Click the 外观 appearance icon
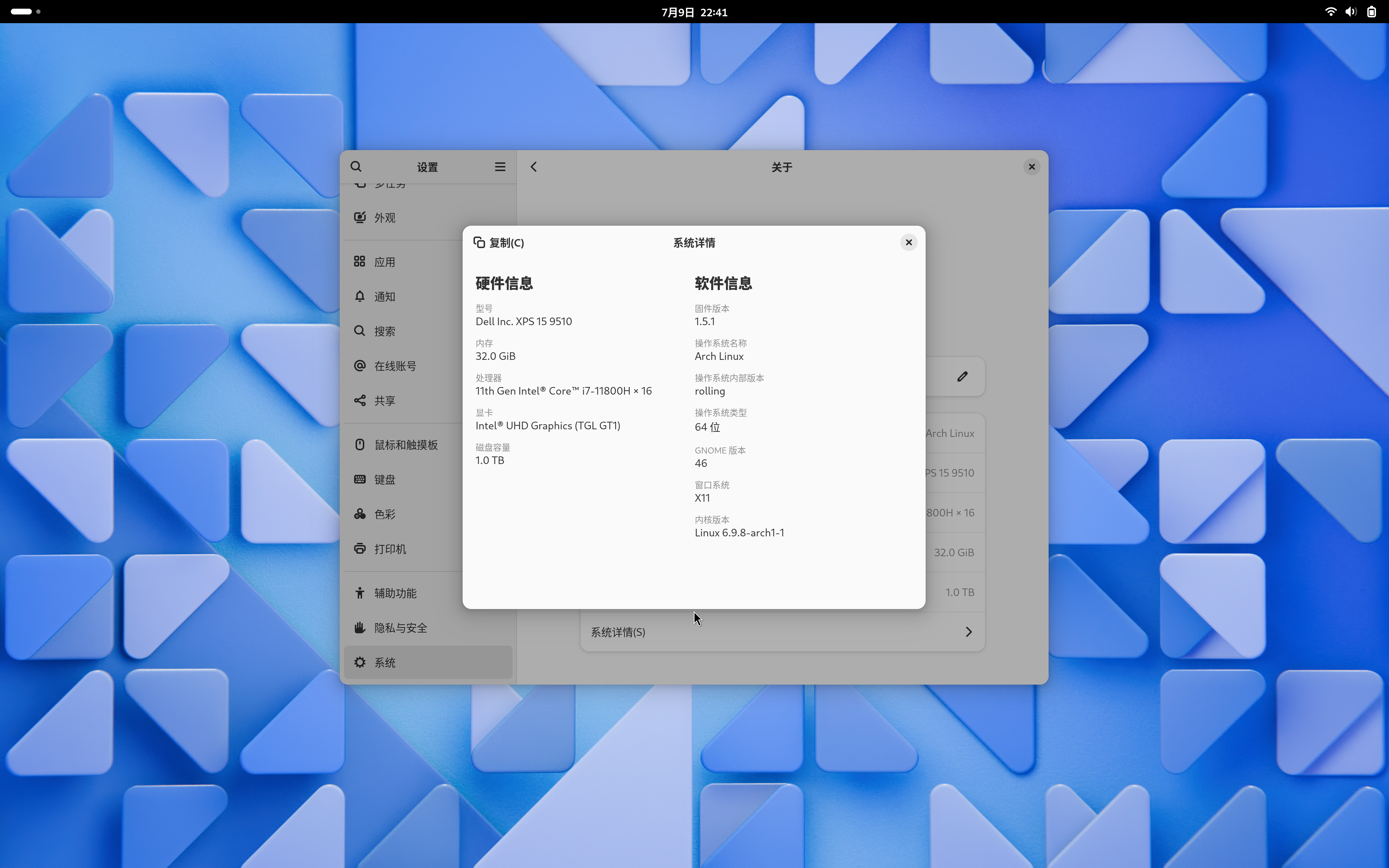Image resolution: width=1389 pixels, height=868 pixels. pyautogui.click(x=360, y=218)
